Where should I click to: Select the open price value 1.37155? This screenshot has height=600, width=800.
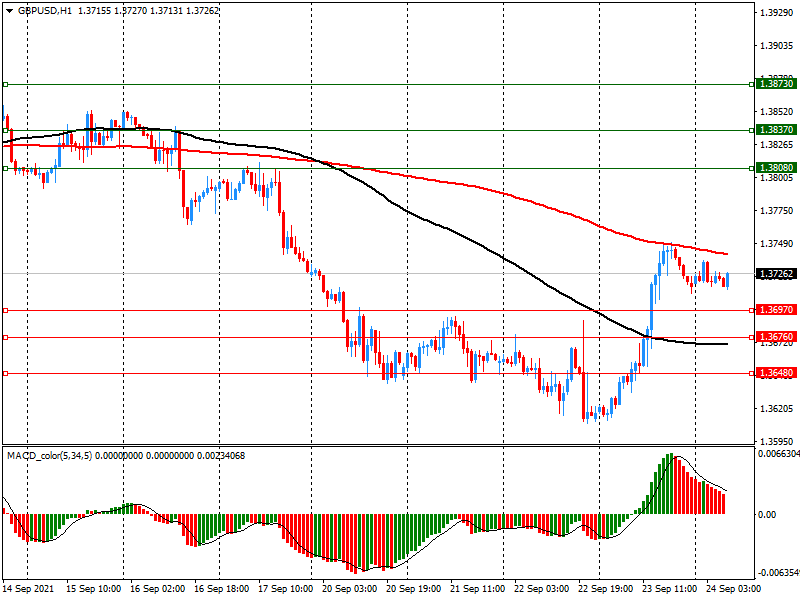click(94, 11)
